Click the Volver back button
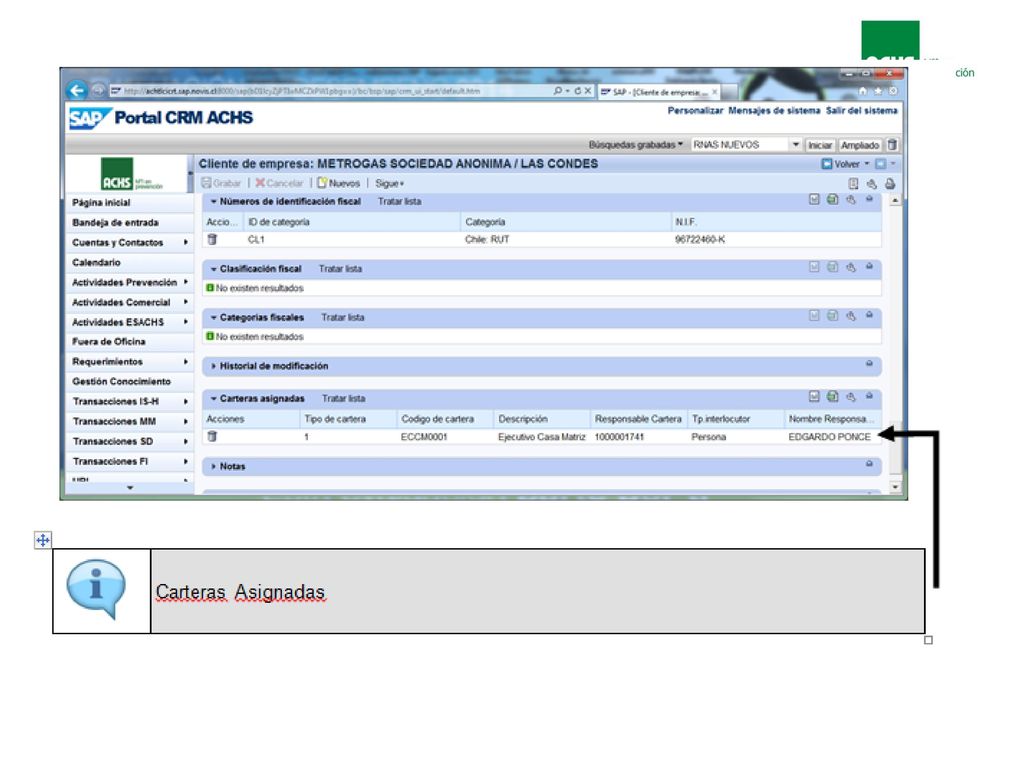Viewport: 1024px width, 768px height. (x=840, y=164)
